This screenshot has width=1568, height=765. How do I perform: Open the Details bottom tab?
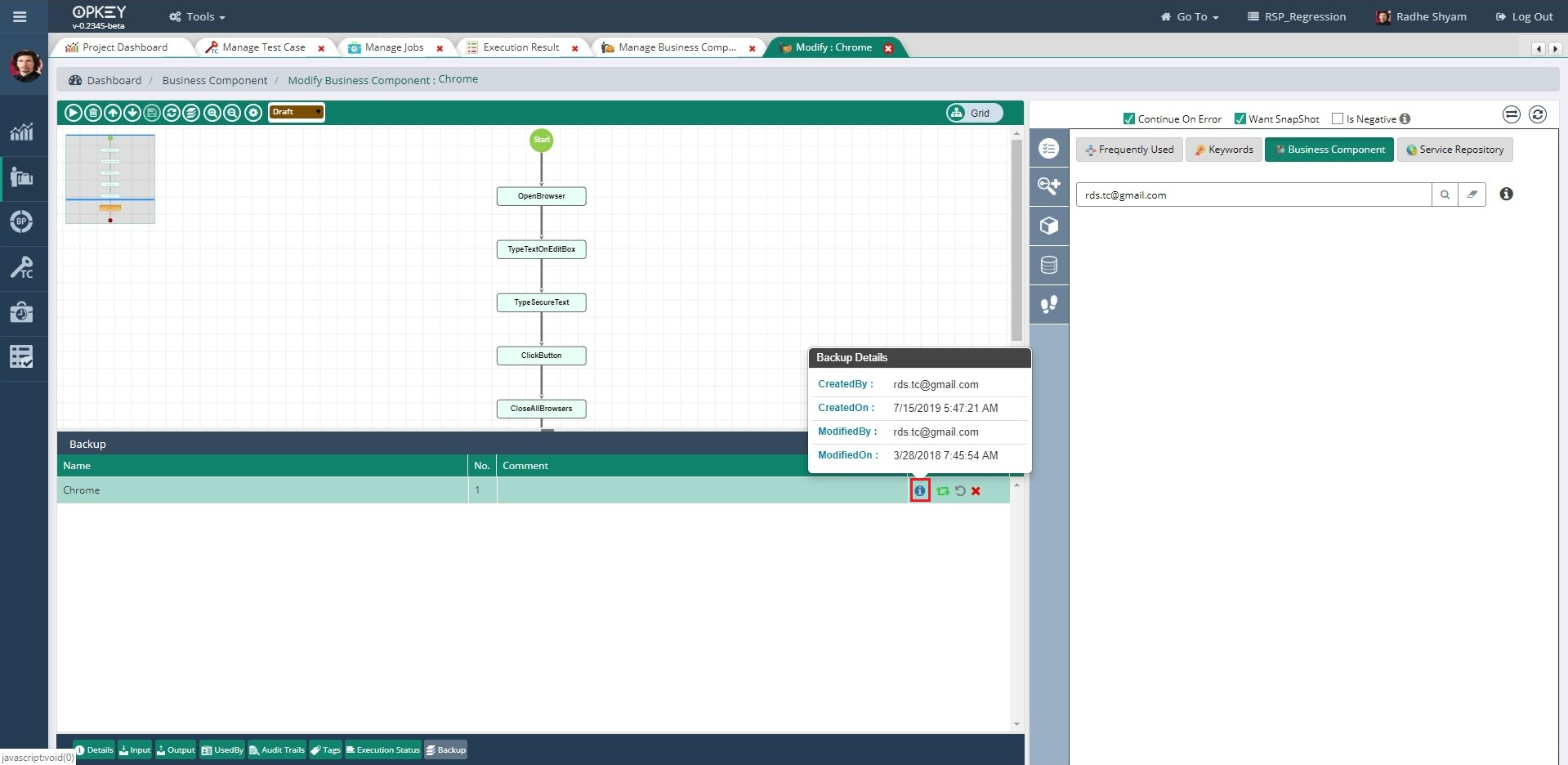pyautogui.click(x=95, y=750)
